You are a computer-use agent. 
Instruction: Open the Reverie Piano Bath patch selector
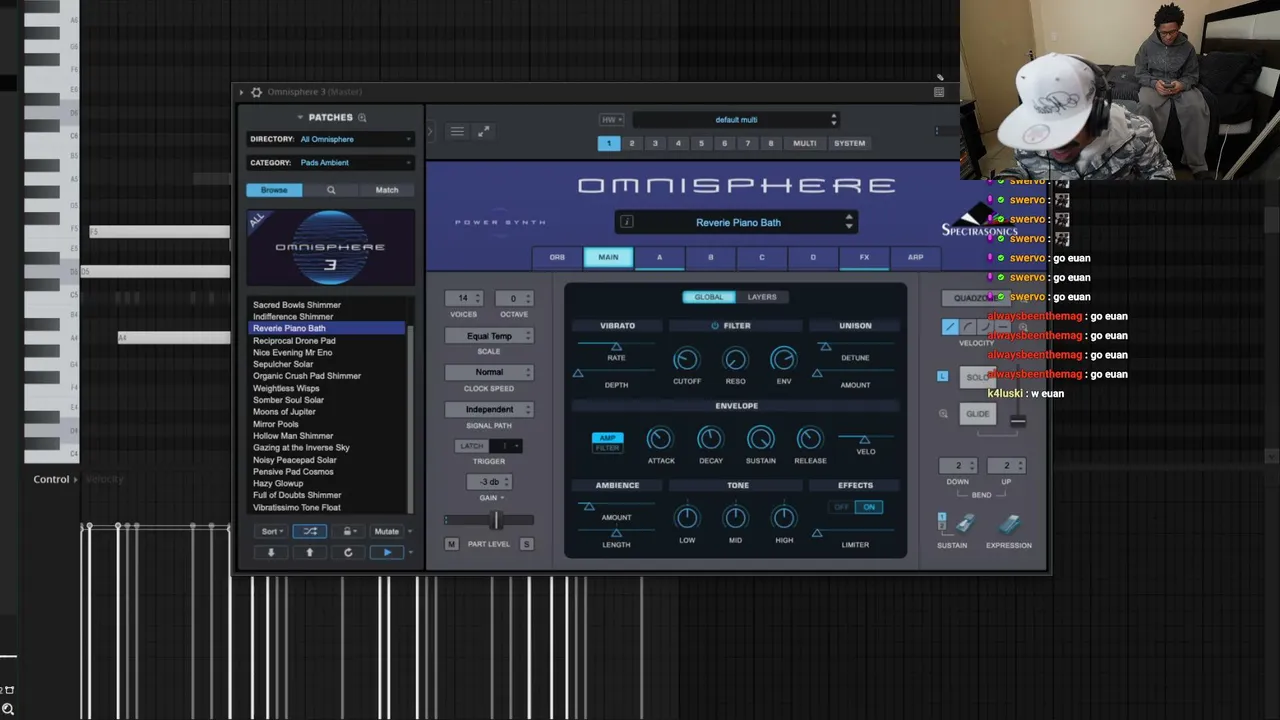(x=738, y=222)
